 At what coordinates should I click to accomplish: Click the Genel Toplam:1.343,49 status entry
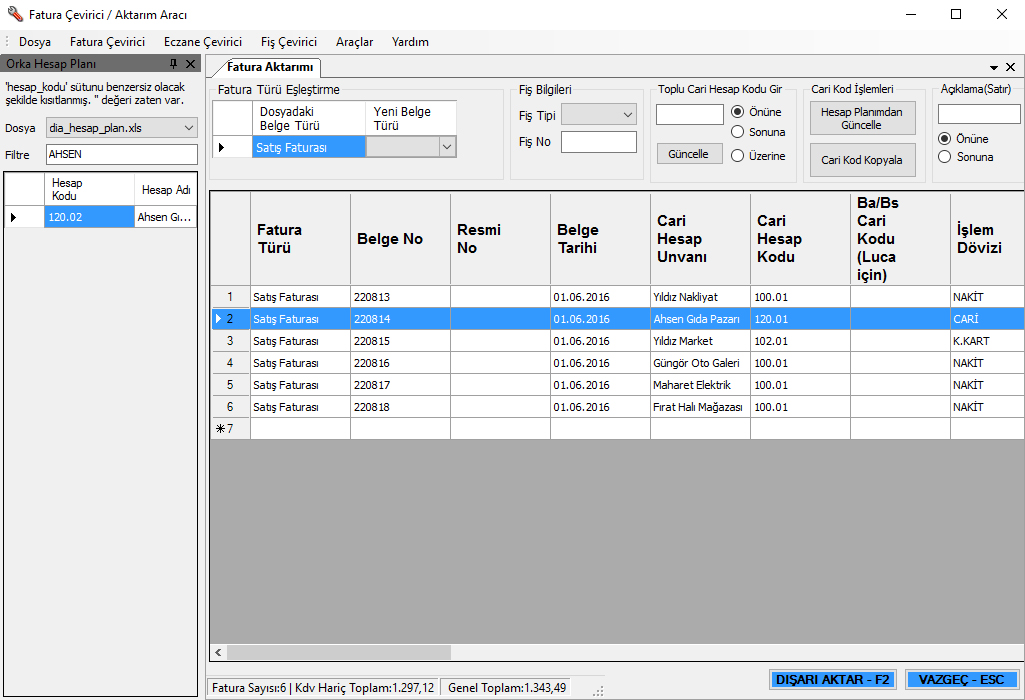click(x=507, y=688)
